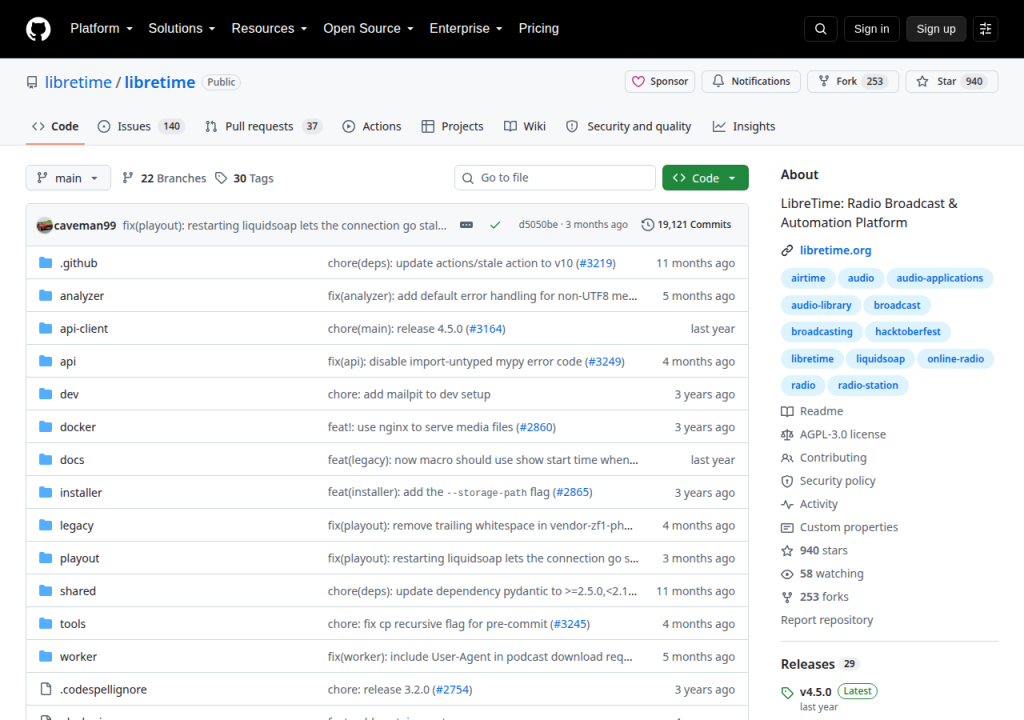Click the liquidsoap topic tag

[x=880, y=359]
